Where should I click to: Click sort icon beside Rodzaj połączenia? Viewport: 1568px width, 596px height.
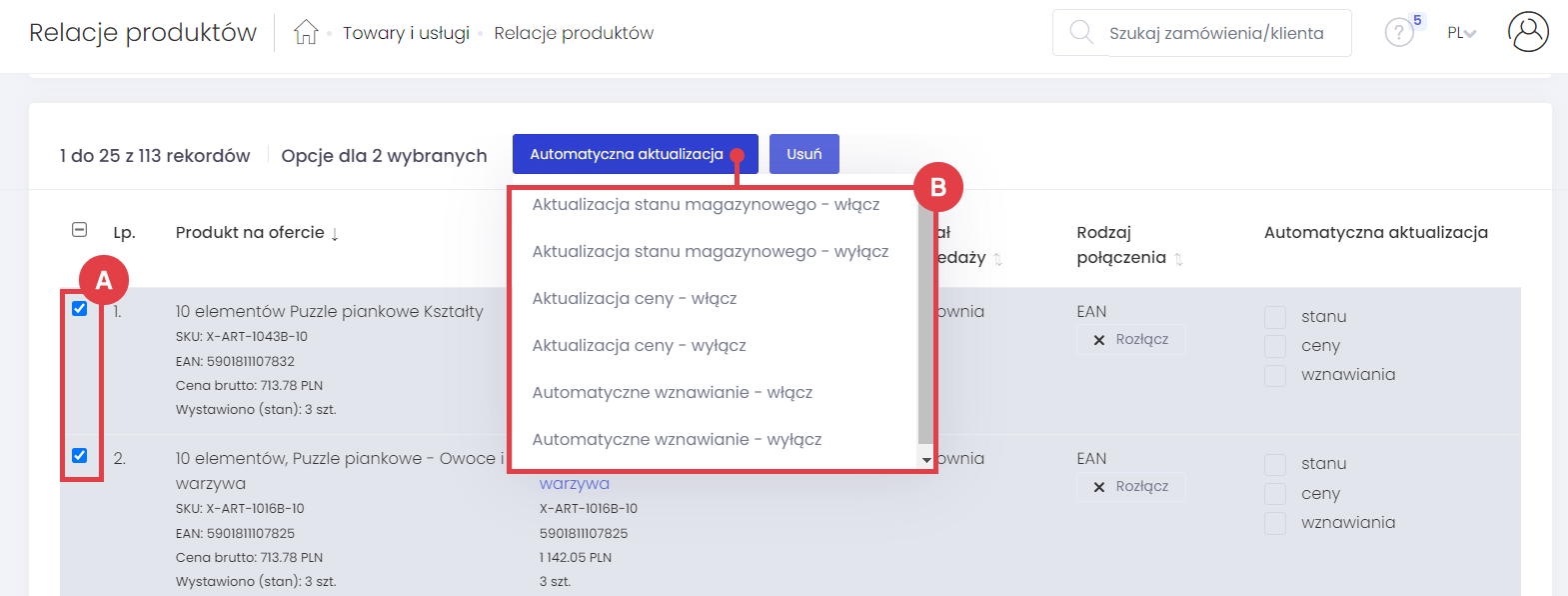[1178, 259]
